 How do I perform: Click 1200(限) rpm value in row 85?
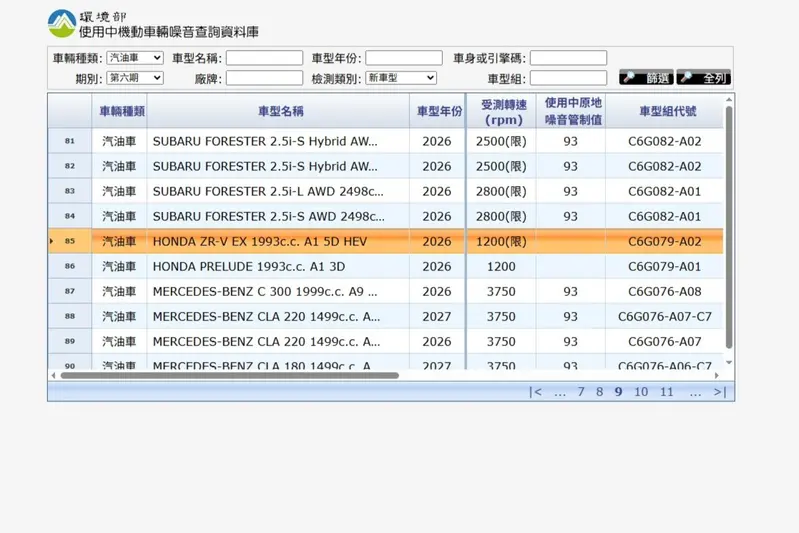tap(501, 241)
